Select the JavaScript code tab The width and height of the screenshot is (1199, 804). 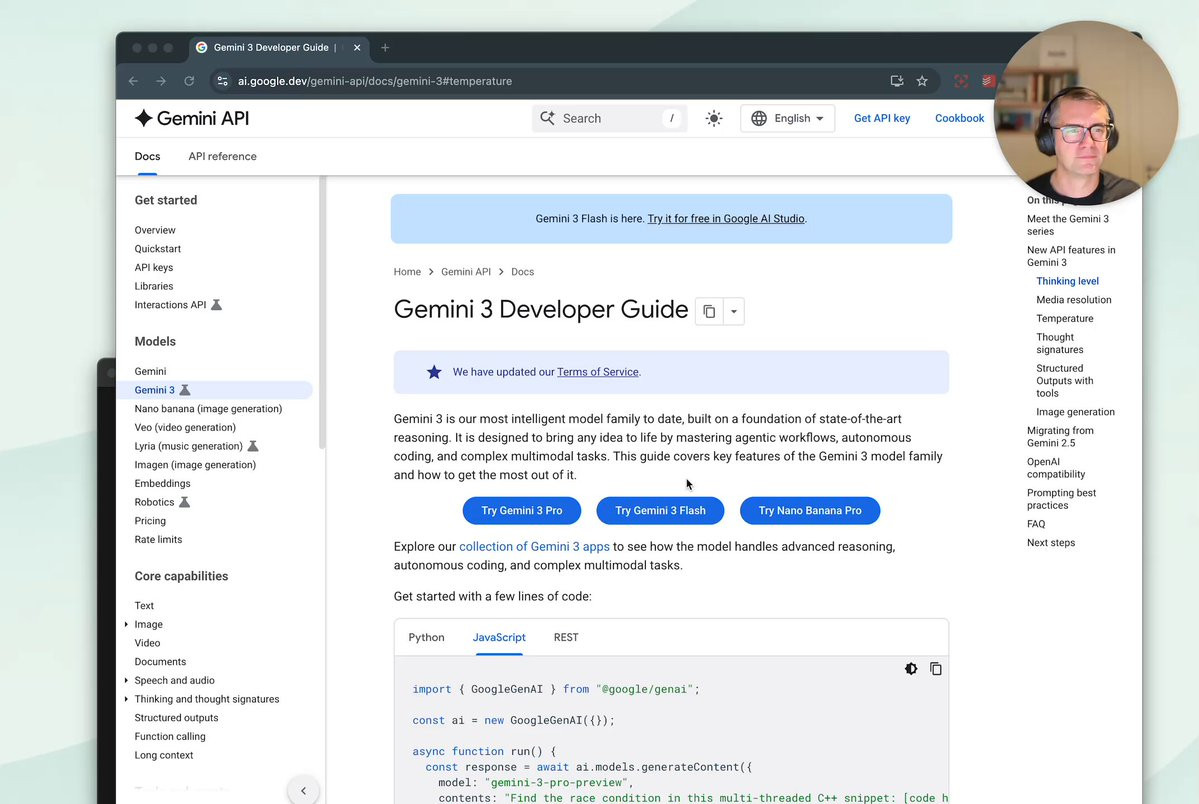pyautogui.click(x=499, y=637)
